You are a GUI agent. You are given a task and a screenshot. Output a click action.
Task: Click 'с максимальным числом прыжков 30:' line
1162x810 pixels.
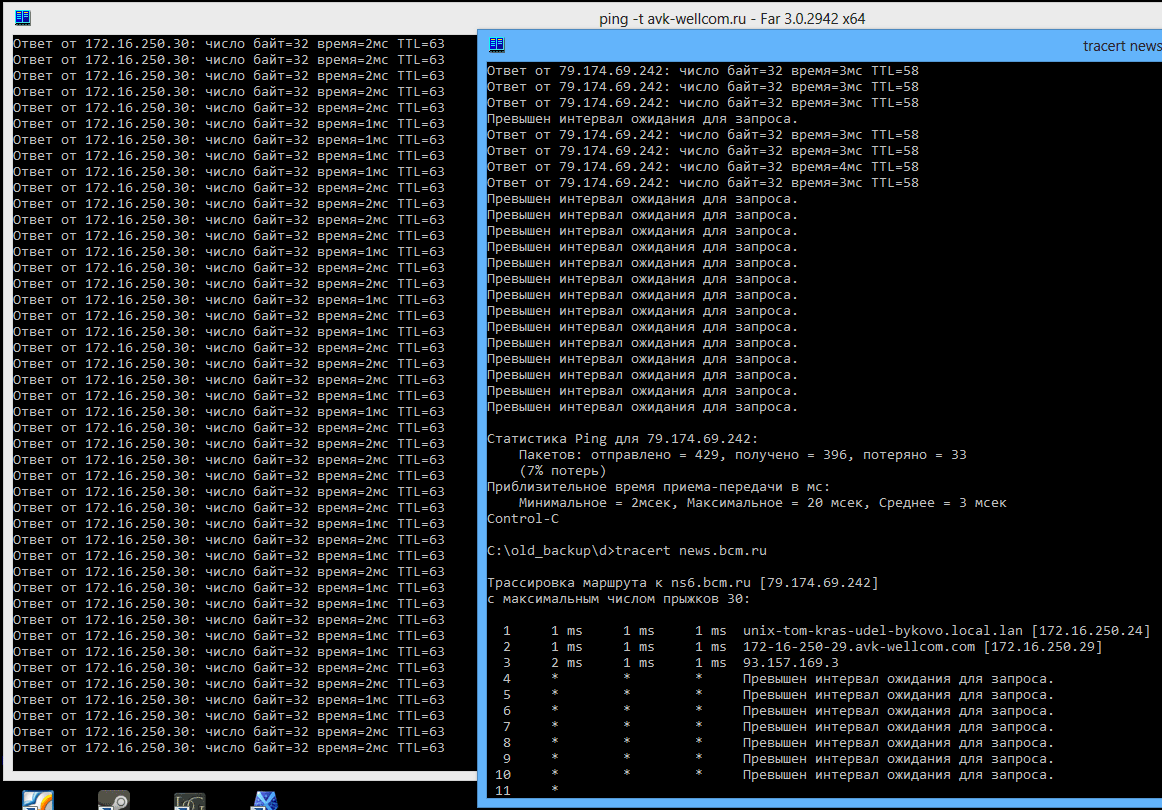tap(618, 599)
